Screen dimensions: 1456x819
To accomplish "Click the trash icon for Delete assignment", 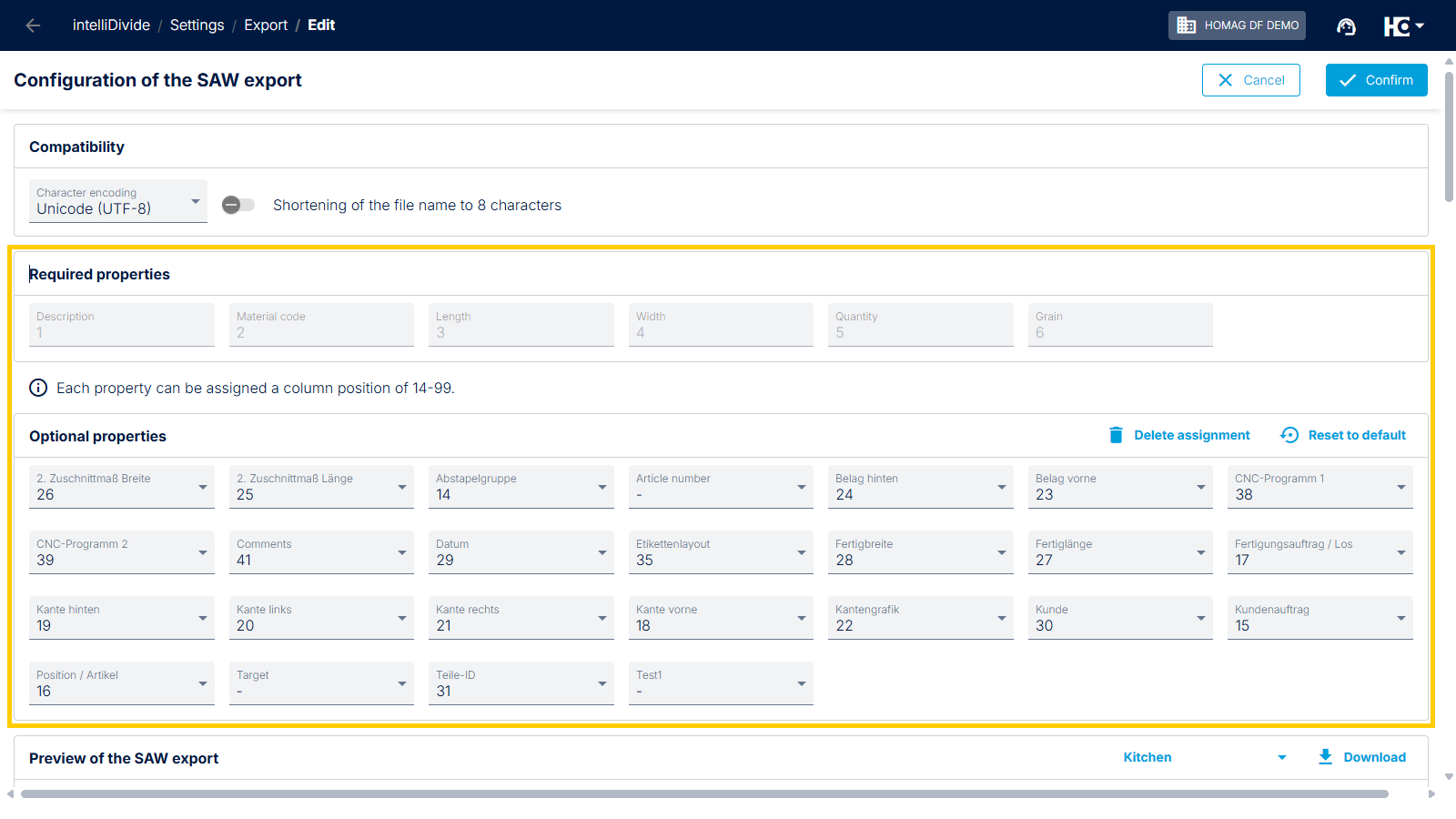I will (1116, 435).
